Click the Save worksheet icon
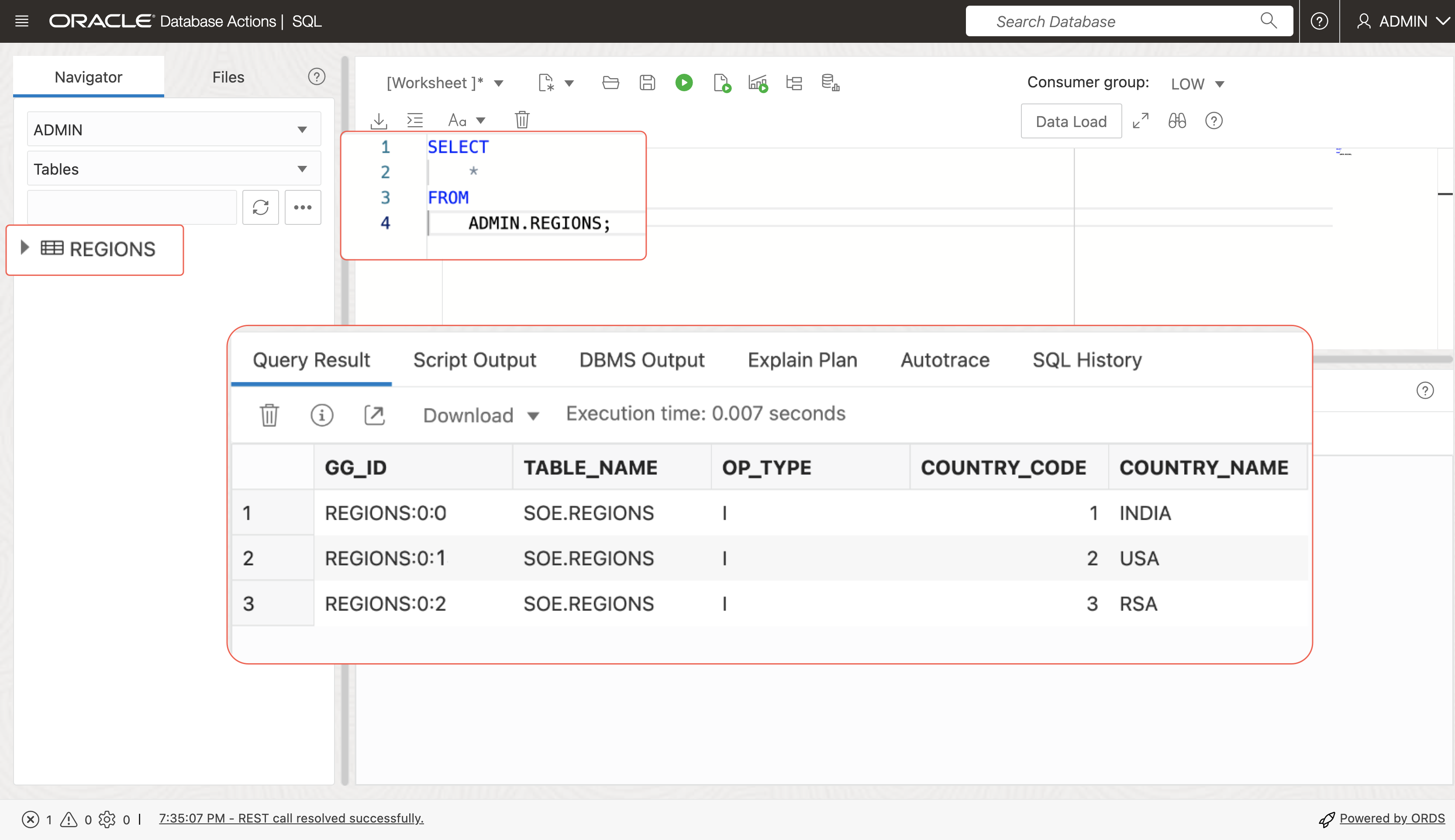The image size is (1455, 840). [647, 83]
